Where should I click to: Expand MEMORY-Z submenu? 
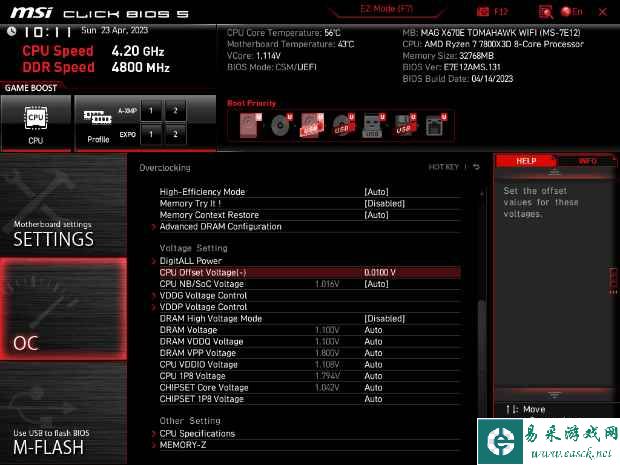(183, 445)
